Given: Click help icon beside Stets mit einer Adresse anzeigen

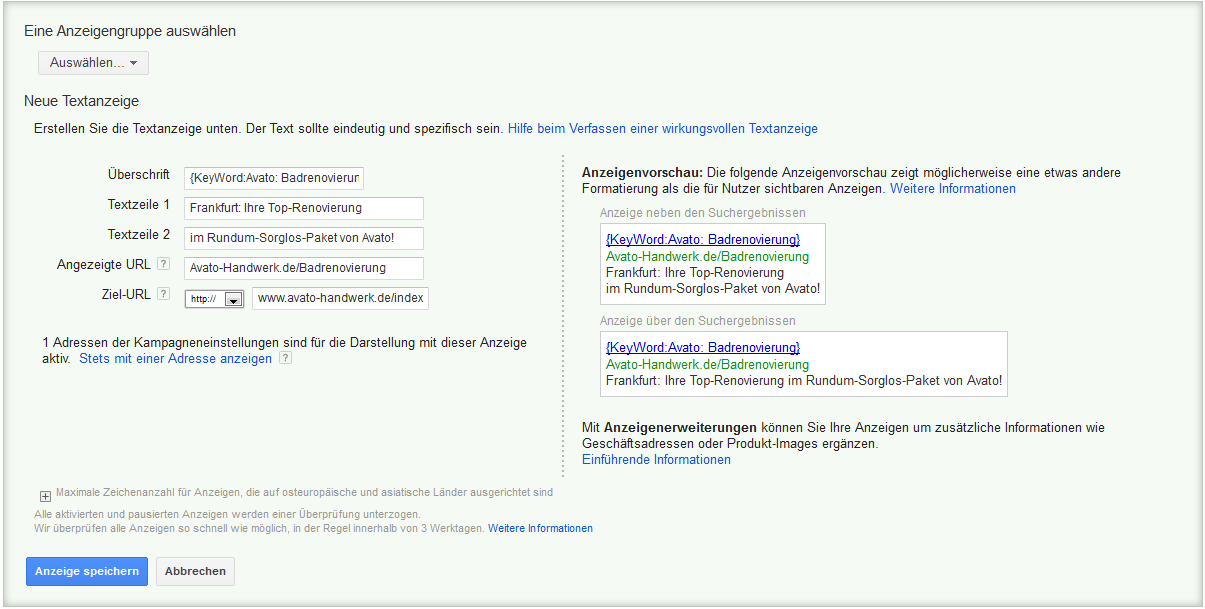Looking at the screenshot, I should 285,358.
